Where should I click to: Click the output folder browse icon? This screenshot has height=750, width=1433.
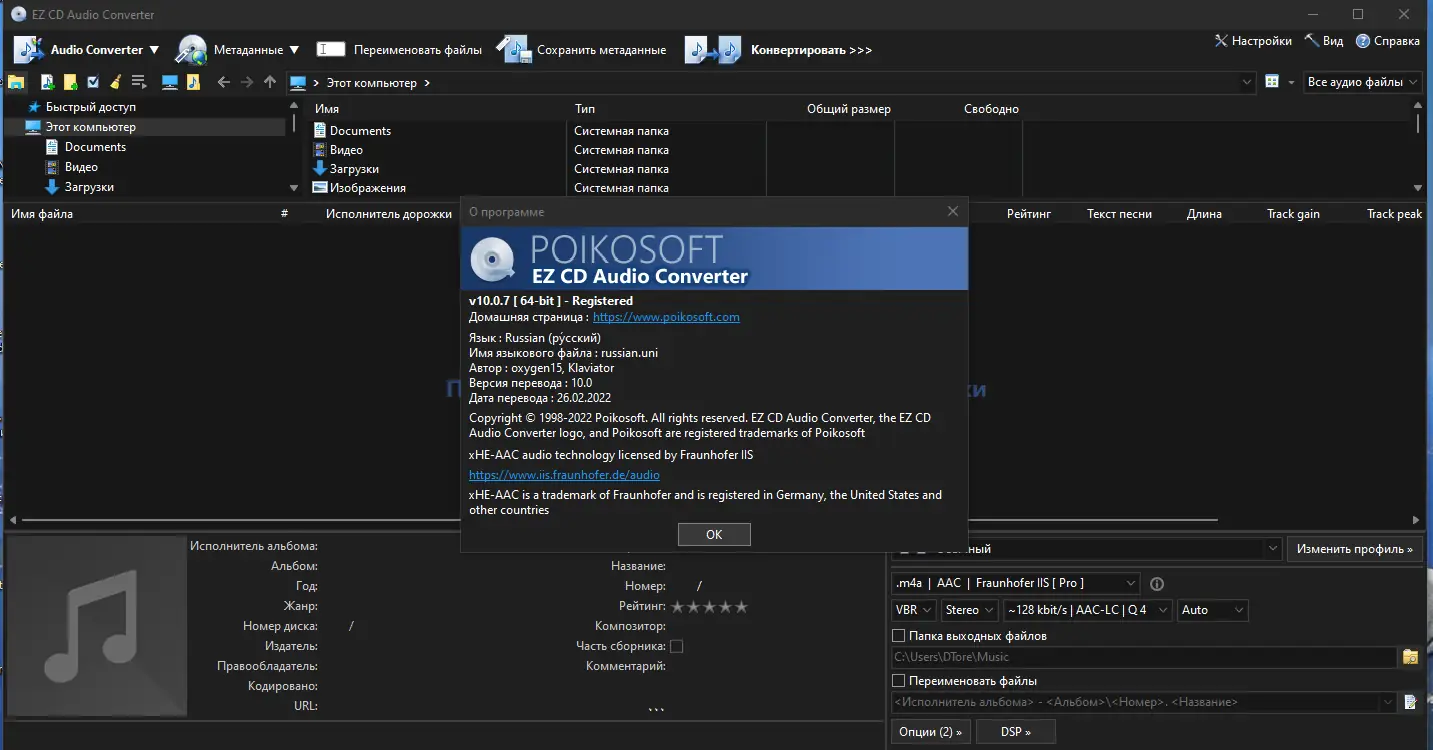tap(1411, 657)
